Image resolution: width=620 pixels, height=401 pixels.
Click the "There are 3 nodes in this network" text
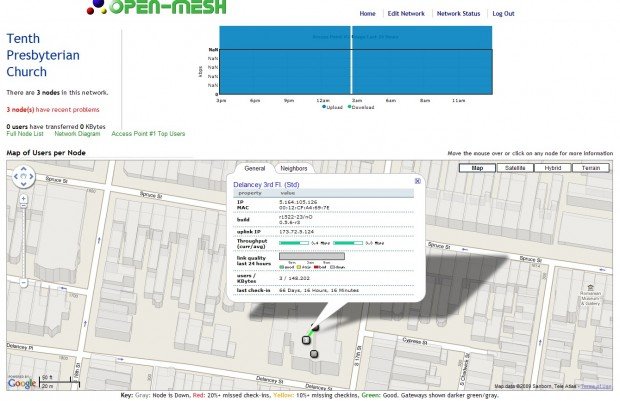tap(57, 93)
